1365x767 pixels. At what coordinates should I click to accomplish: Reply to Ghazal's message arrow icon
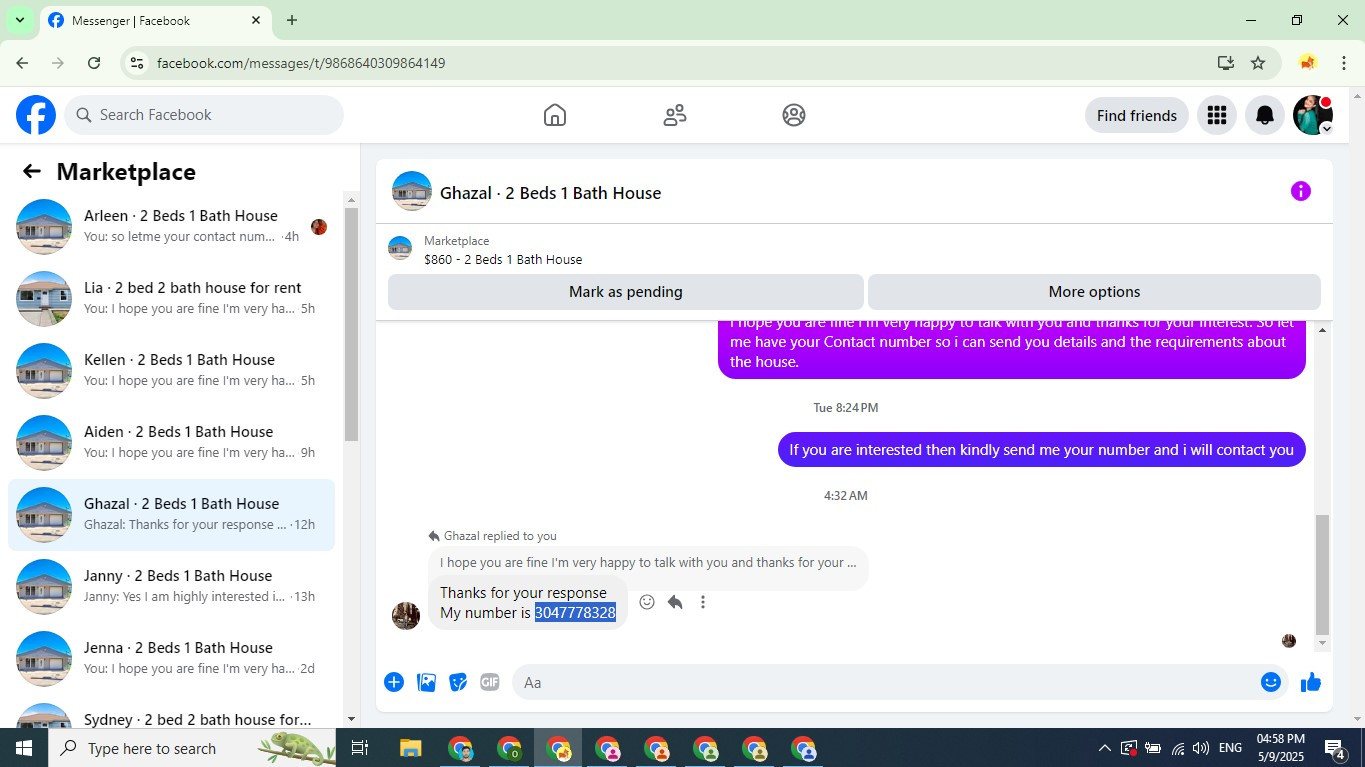(675, 602)
